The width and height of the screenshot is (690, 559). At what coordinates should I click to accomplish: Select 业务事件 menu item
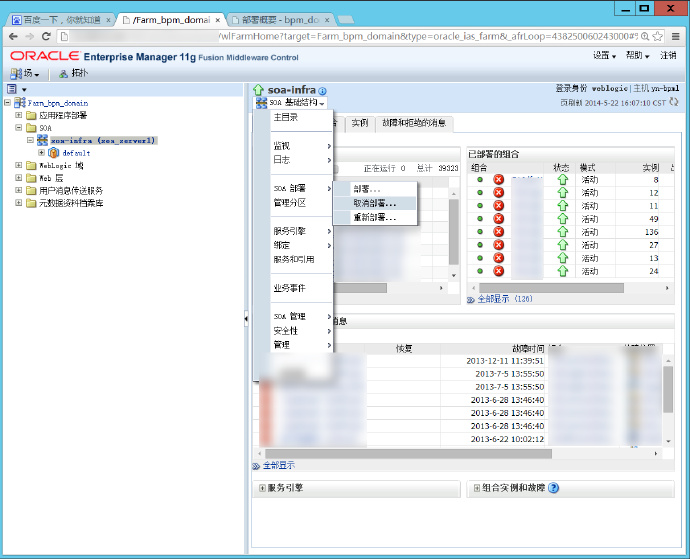(301, 288)
